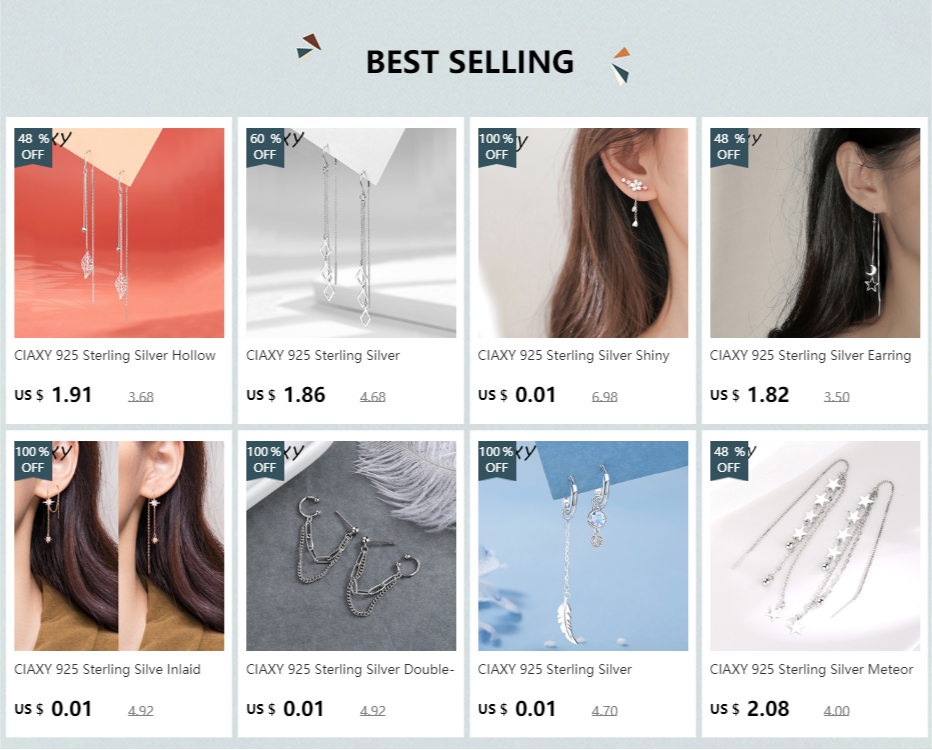This screenshot has width=932, height=750.
Task: Open CIAXY 925 Sterling Silver Meteor link
Action: click(x=811, y=669)
